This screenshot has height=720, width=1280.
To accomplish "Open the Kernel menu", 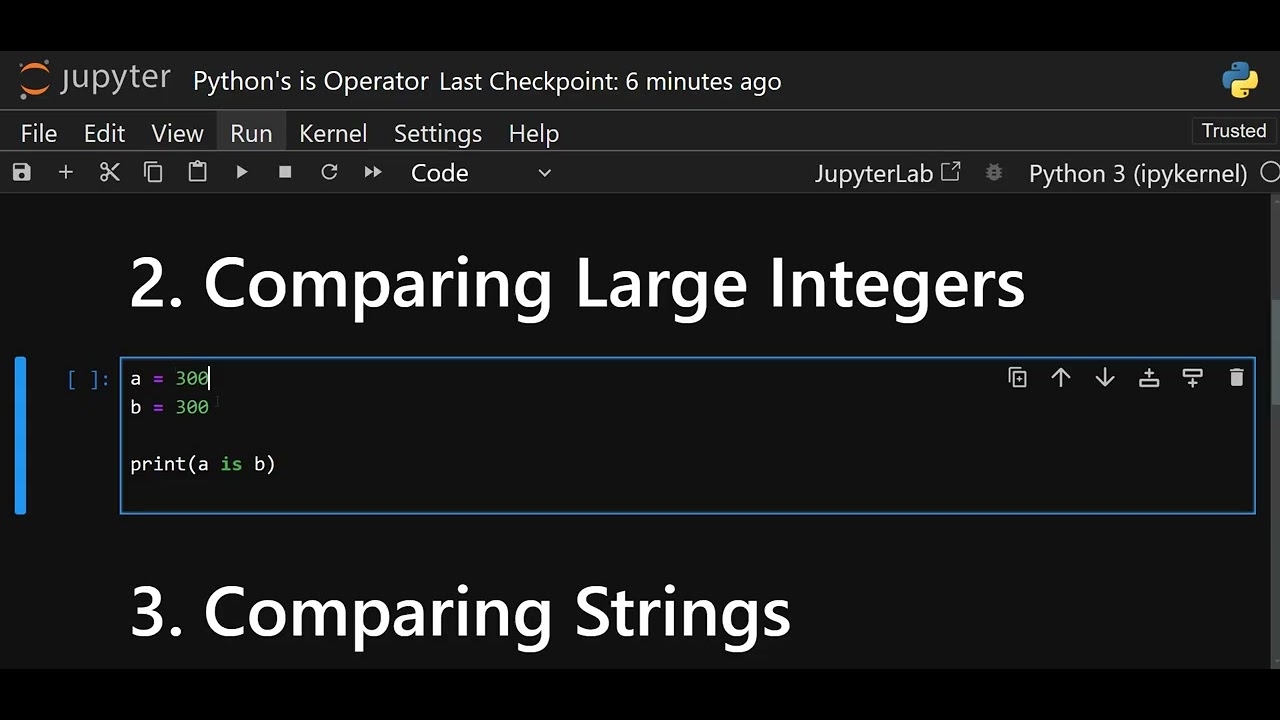I will pos(333,133).
